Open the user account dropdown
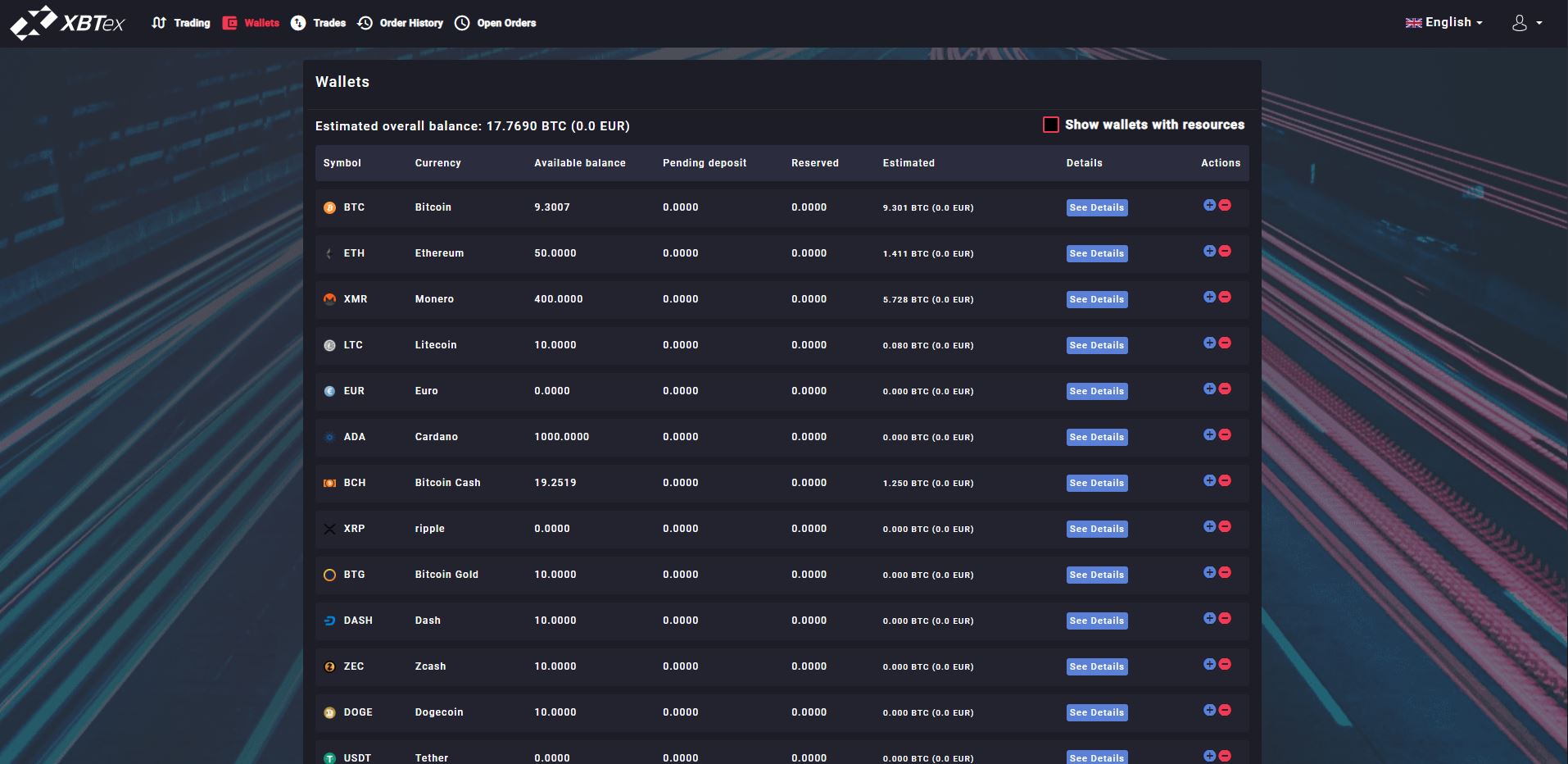Image resolution: width=1568 pixels, height=764 pixels. [x=1527, y=23]
